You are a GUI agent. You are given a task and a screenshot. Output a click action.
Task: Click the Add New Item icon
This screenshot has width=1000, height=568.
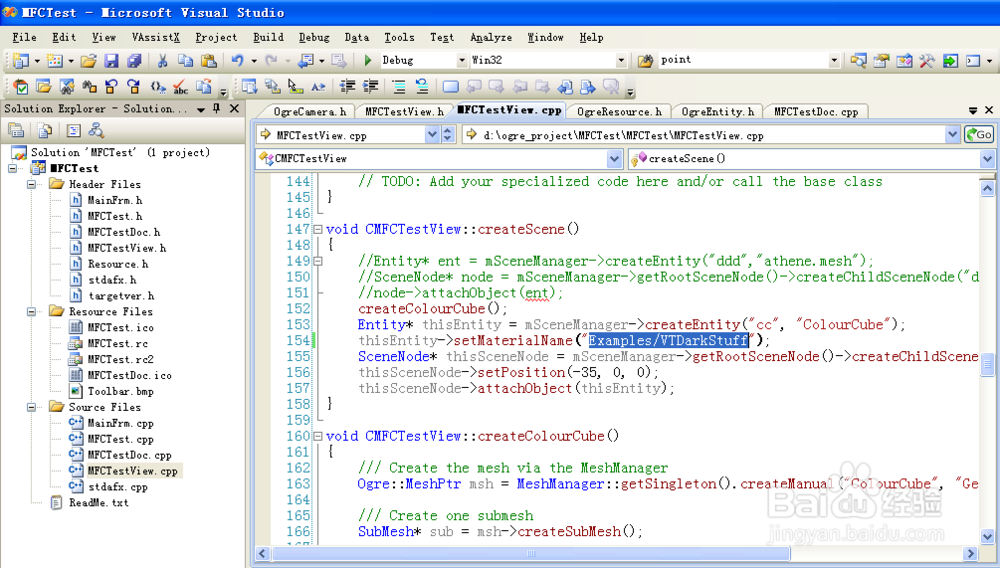(x=55, y=61)
